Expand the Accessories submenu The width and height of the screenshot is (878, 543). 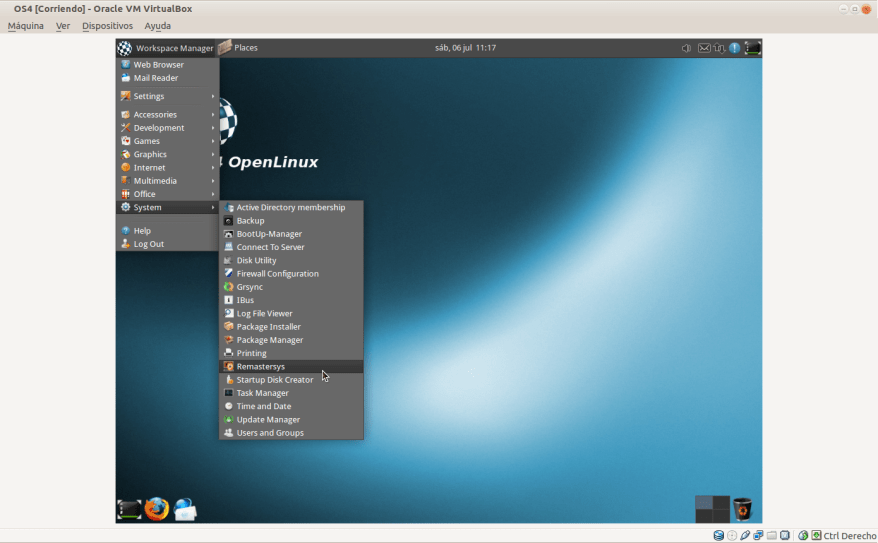point(167,115)
